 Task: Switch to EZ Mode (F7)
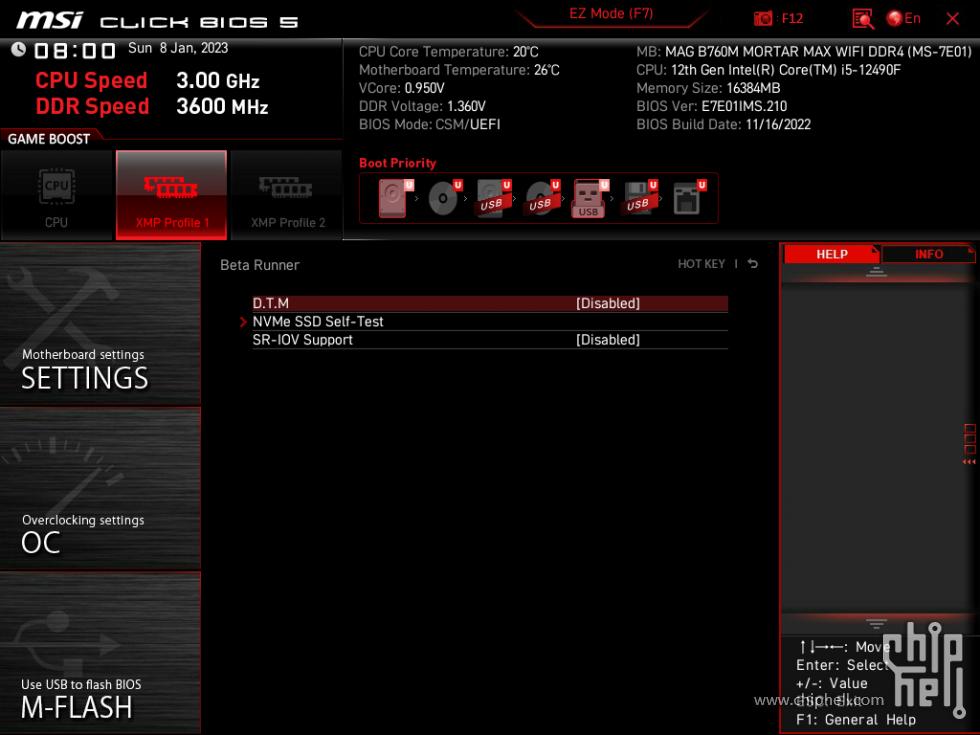pos(610,13)
